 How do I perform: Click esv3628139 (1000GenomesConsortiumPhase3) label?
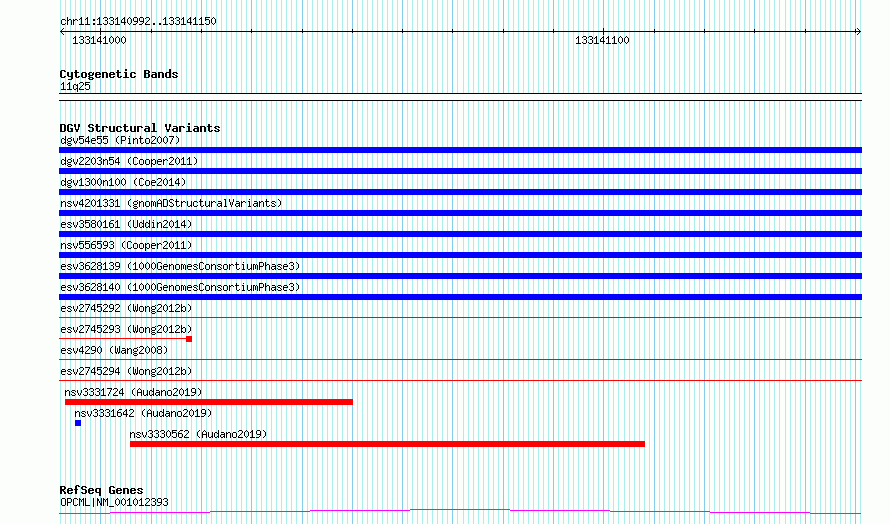click(180, 266)
